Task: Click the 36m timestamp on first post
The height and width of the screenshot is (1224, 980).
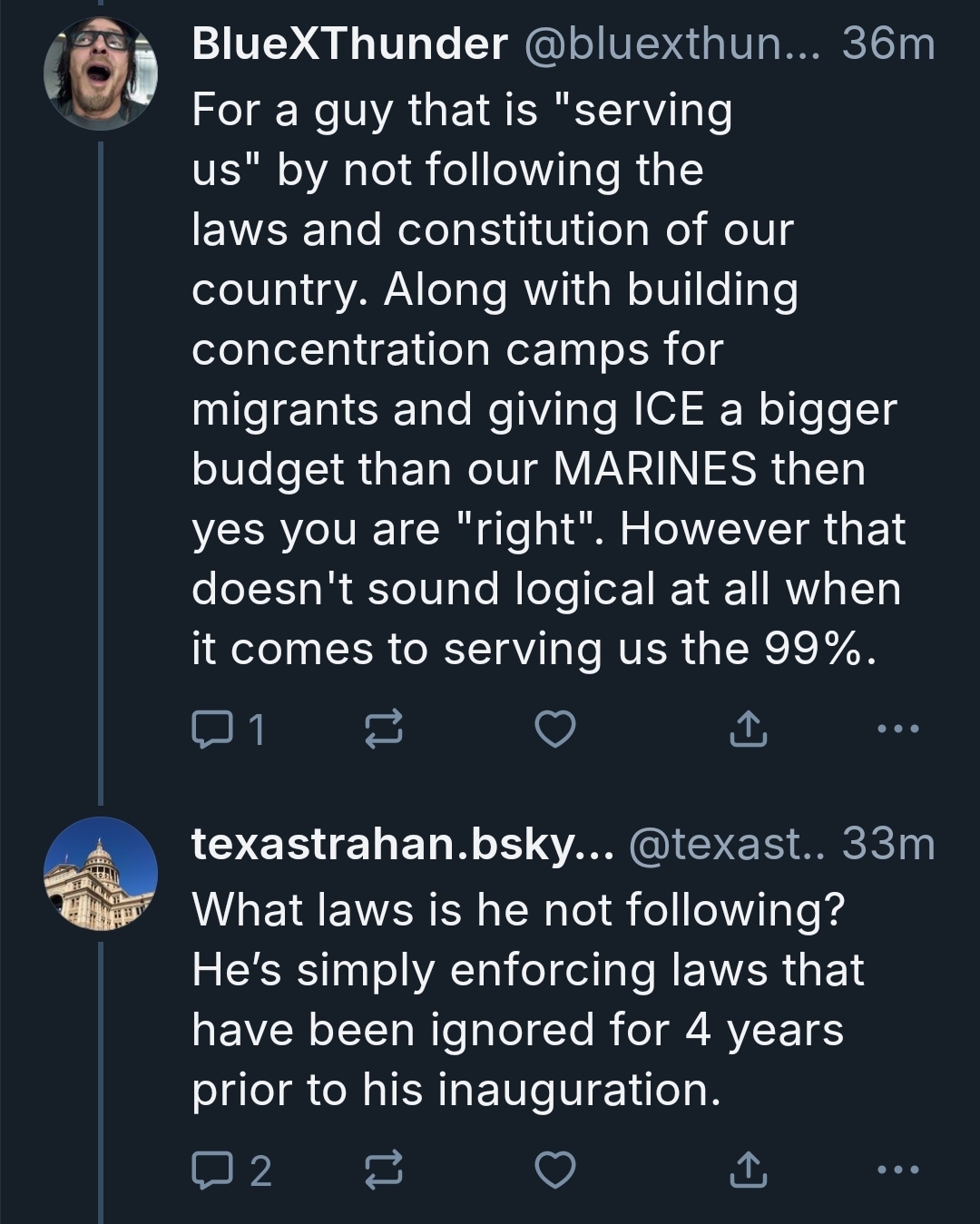Action: [887, 44]
